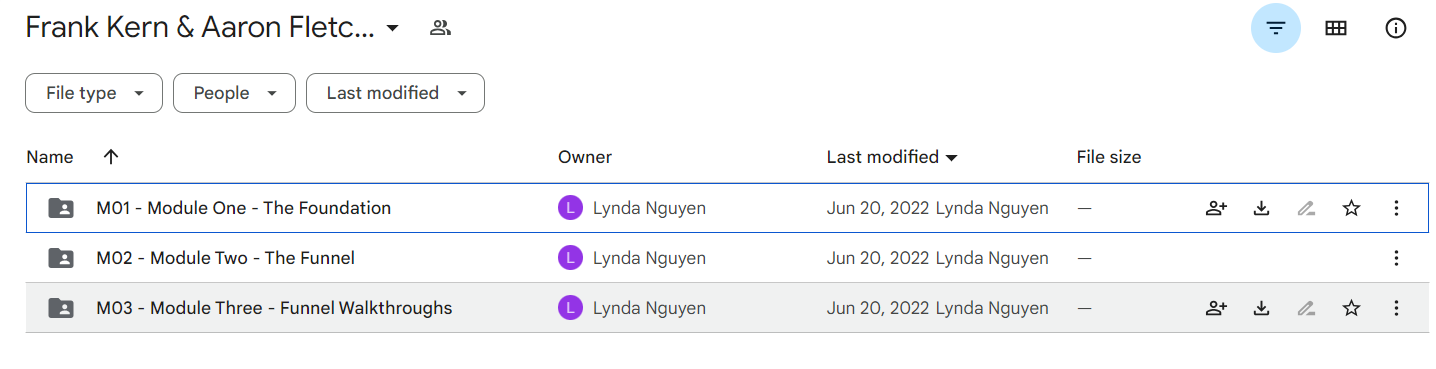Open the view details info icon
1436x369 pixels.
pos(1395,28)
